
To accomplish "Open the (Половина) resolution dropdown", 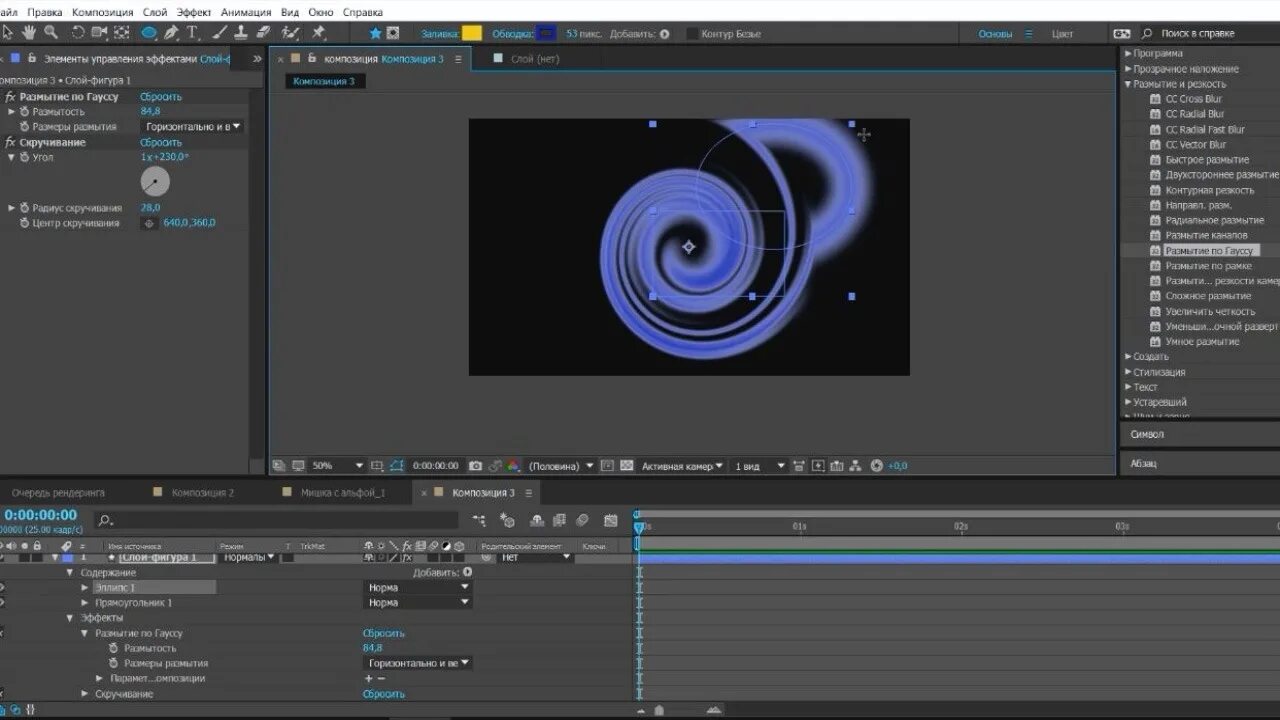I will point(560,465).
